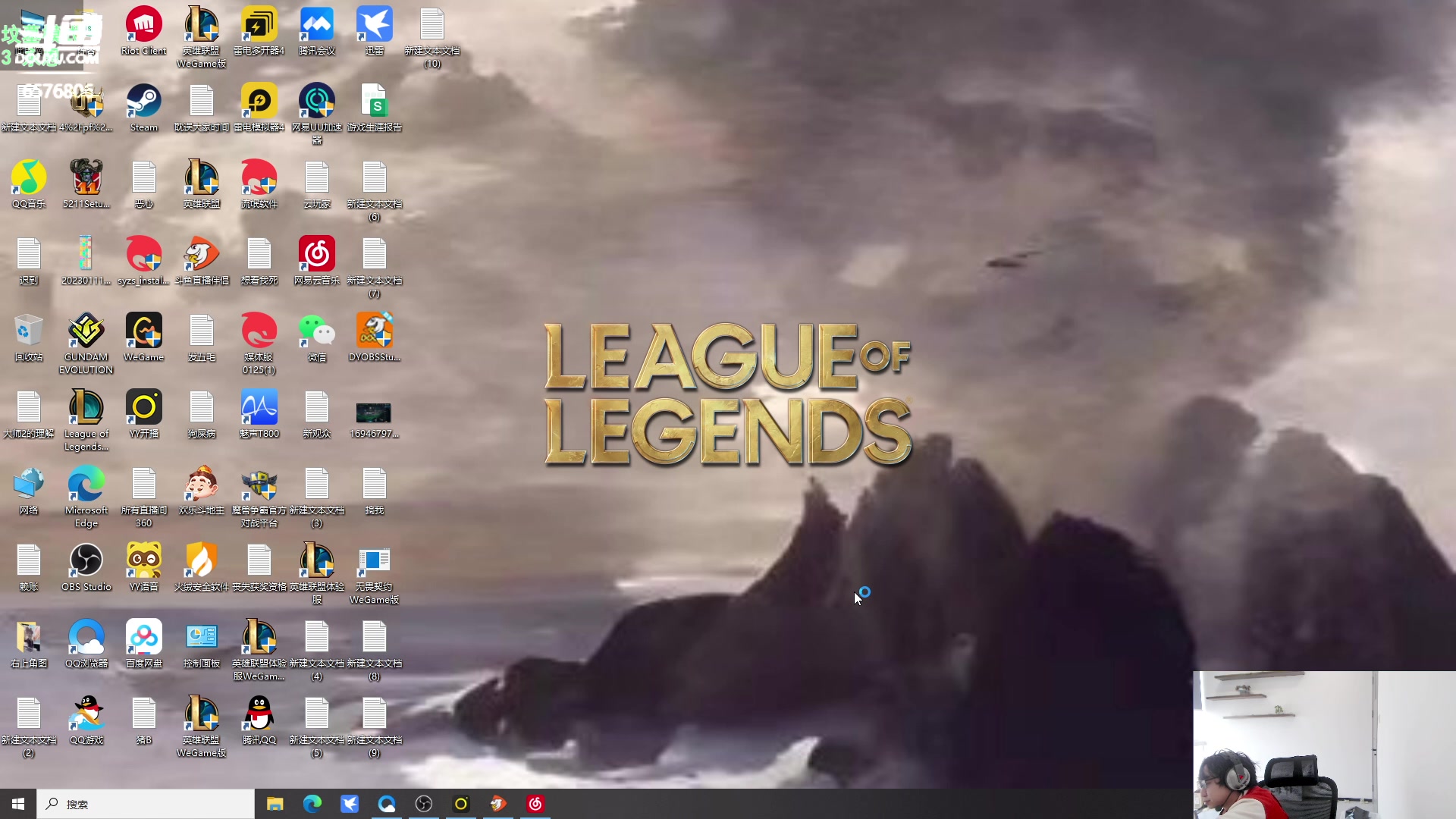
Task: Select the WeGame desktop shortcut
Action: click(x=143, y=338)
